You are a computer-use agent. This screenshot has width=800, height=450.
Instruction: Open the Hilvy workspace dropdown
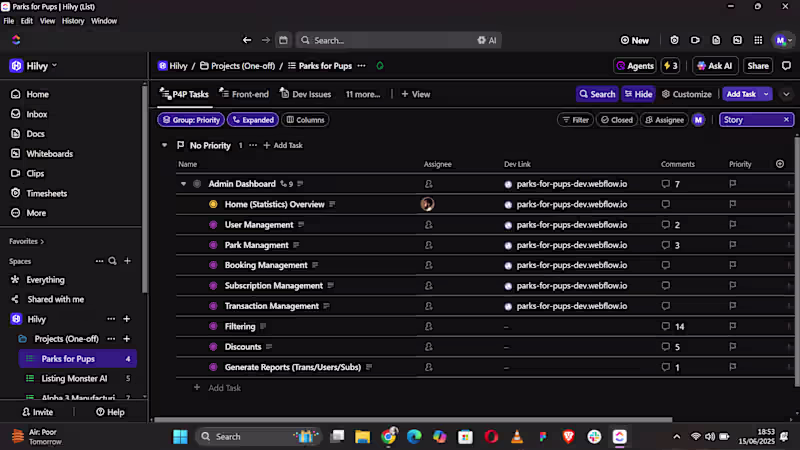pyautogui.click(x=34, y=66)
